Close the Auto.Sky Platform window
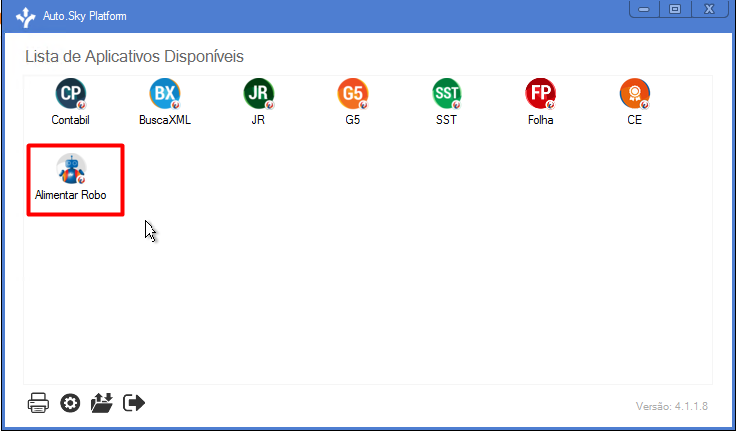This screenshot has height=432, width=736. coord(709,9)
